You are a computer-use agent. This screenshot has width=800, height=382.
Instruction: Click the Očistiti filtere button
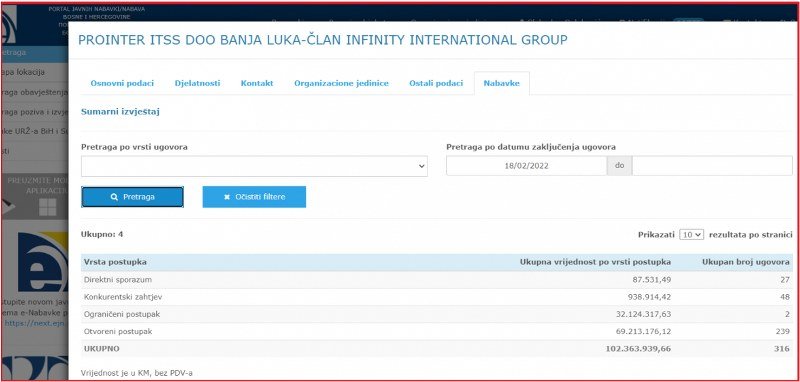(254, 197)
